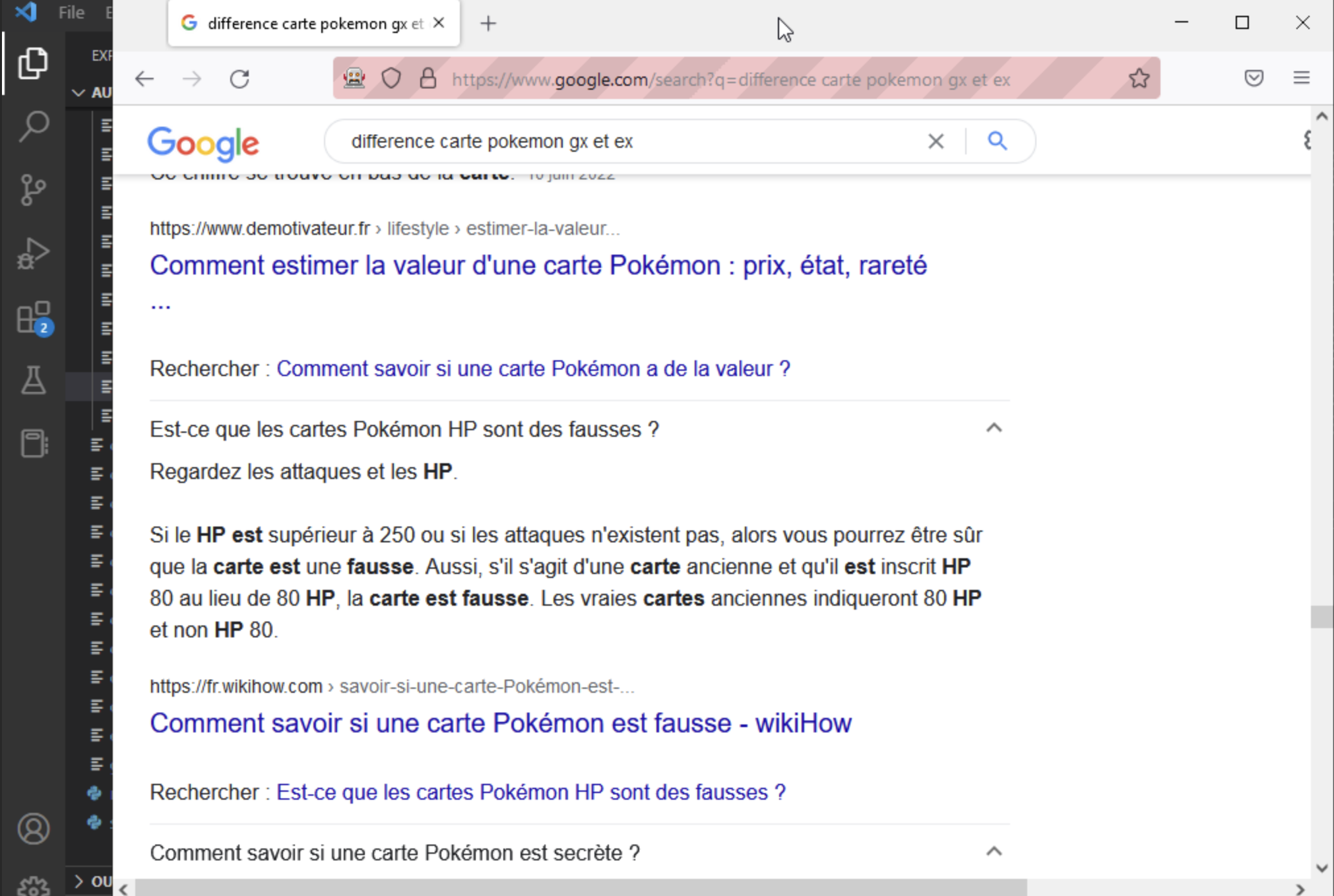Open wikiHow 'Comment savoir si une carte Pokémon est fausse' link
Screen dimensions: 1334x896
(501, 724)
